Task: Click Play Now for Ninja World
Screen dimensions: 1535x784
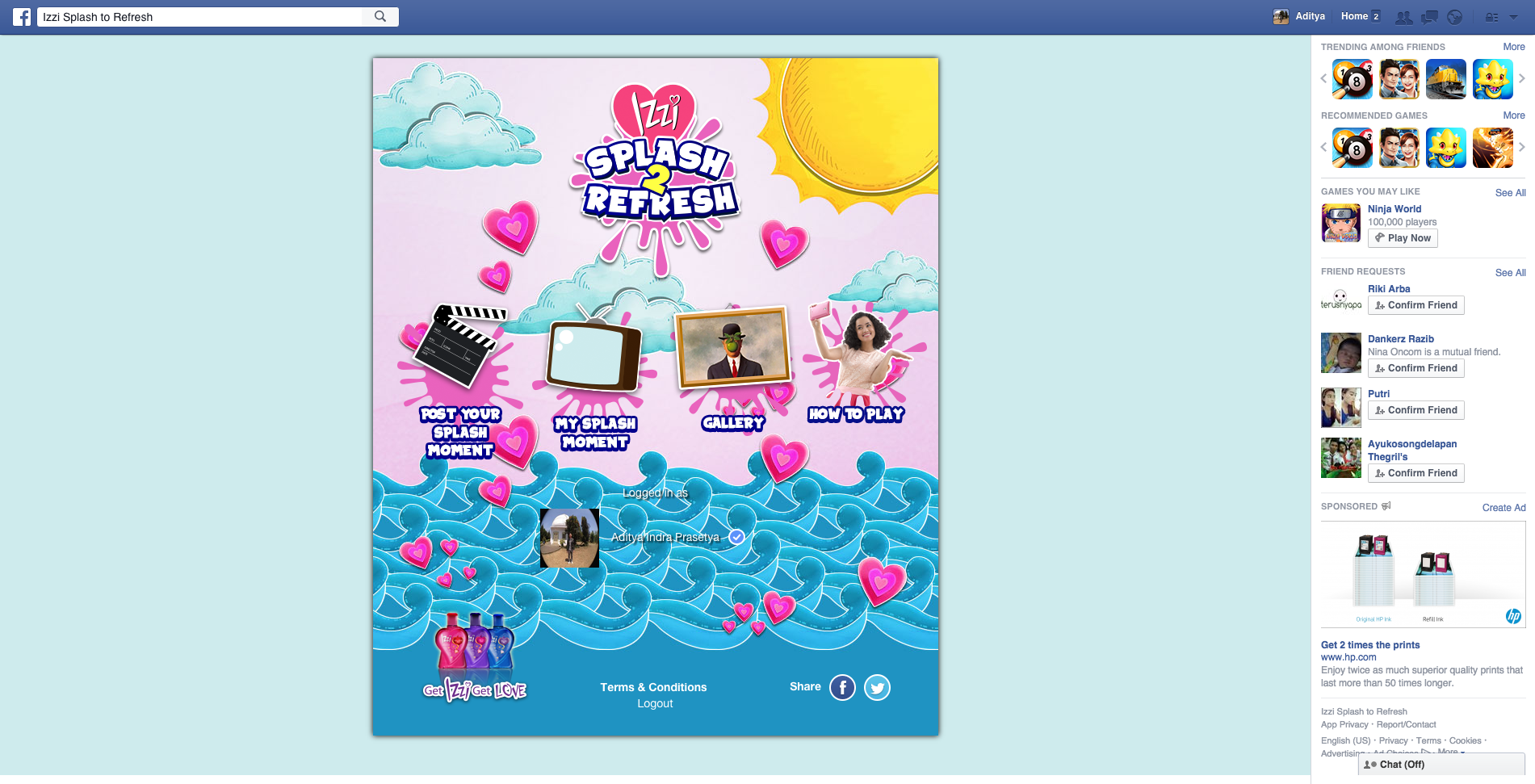Action: 1403,238
